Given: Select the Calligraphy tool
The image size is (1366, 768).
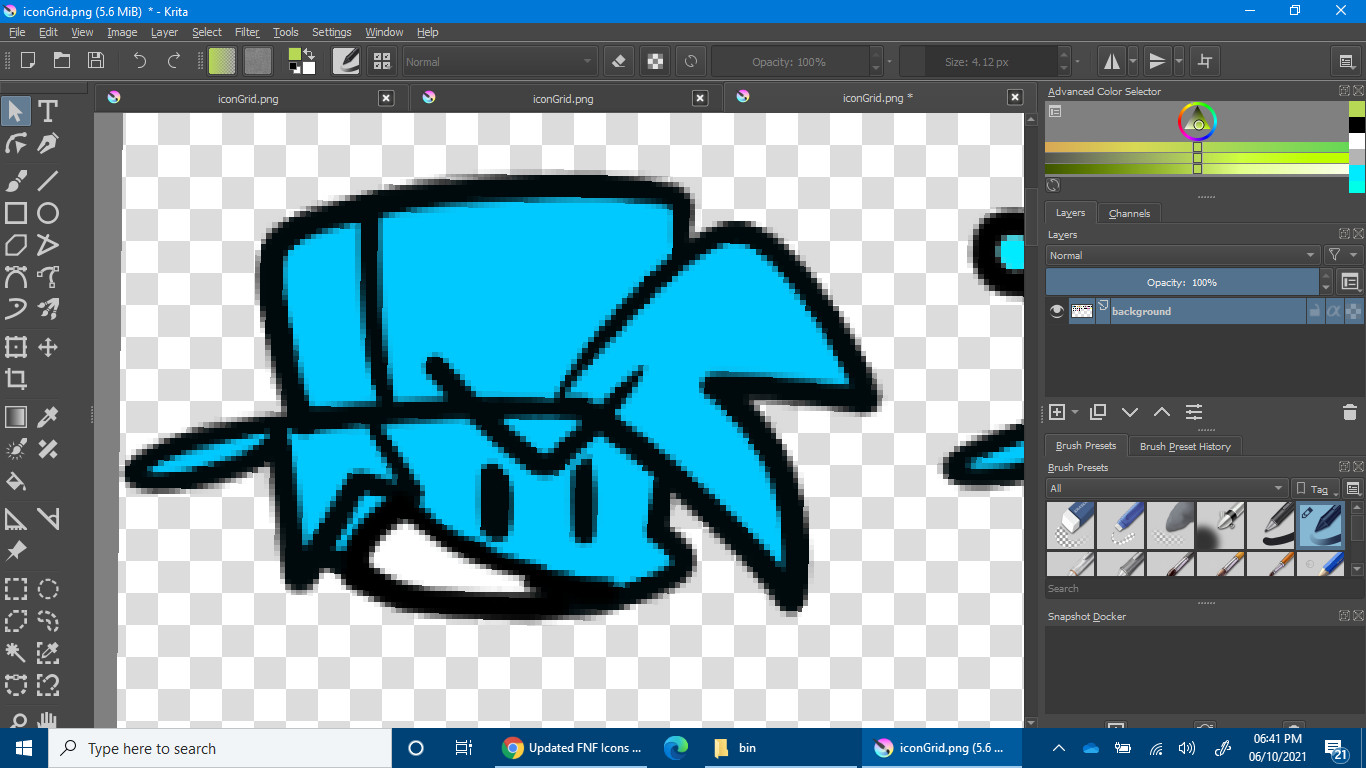Looking at the screenshot, I should tap(47, 143).
